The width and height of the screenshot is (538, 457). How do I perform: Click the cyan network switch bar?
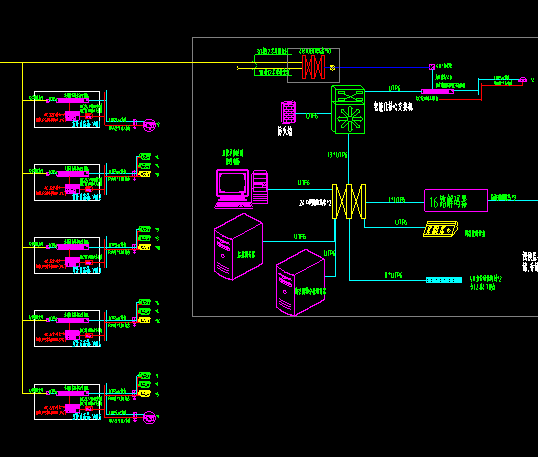tap(444, 280)
